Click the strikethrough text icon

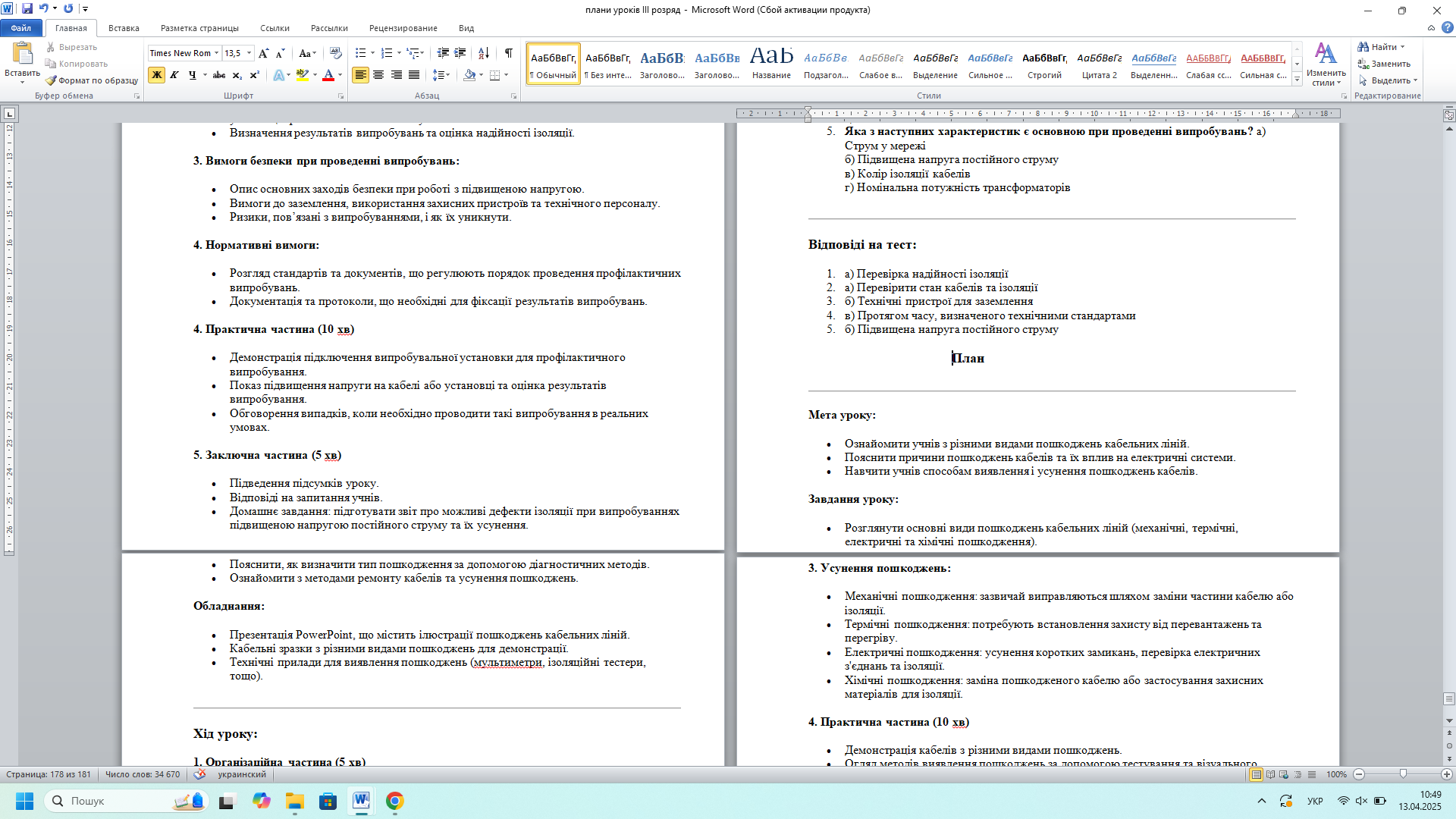pos(218,75)
